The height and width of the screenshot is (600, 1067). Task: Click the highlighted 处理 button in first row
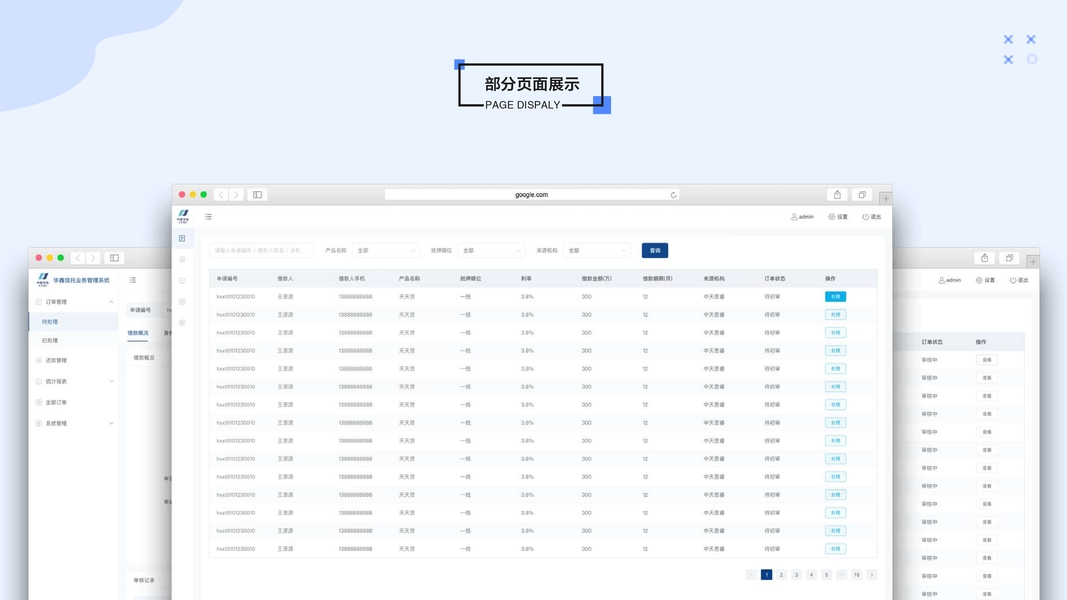coord(835,297)
